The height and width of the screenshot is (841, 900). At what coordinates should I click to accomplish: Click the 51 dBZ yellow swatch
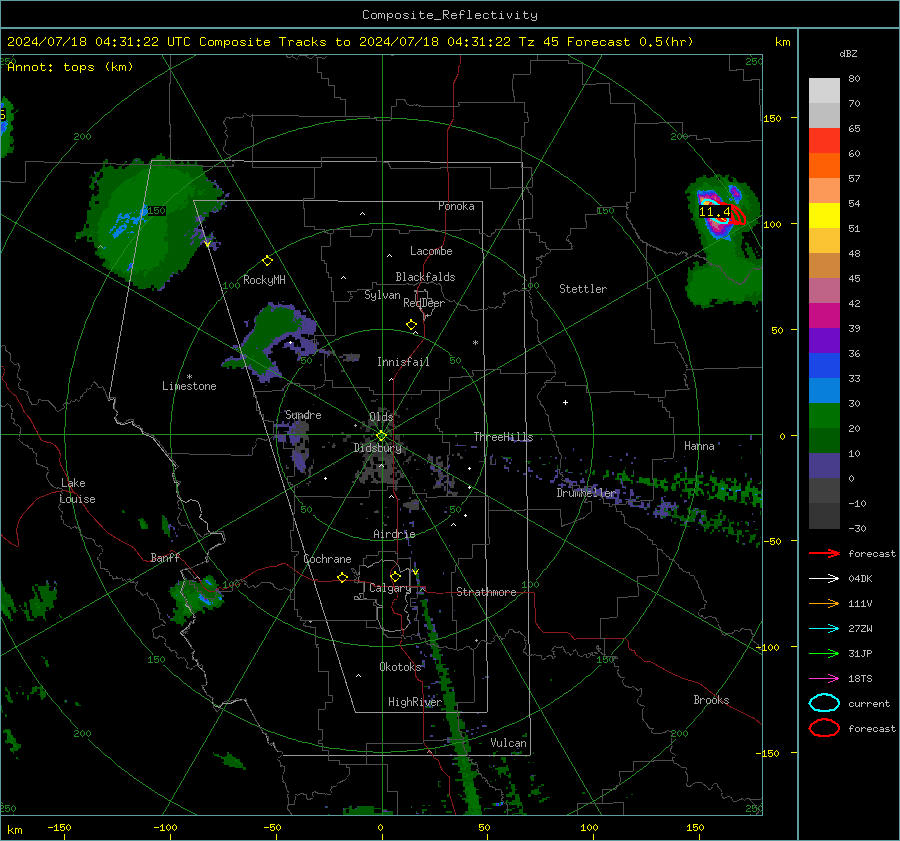click(824, 215)
